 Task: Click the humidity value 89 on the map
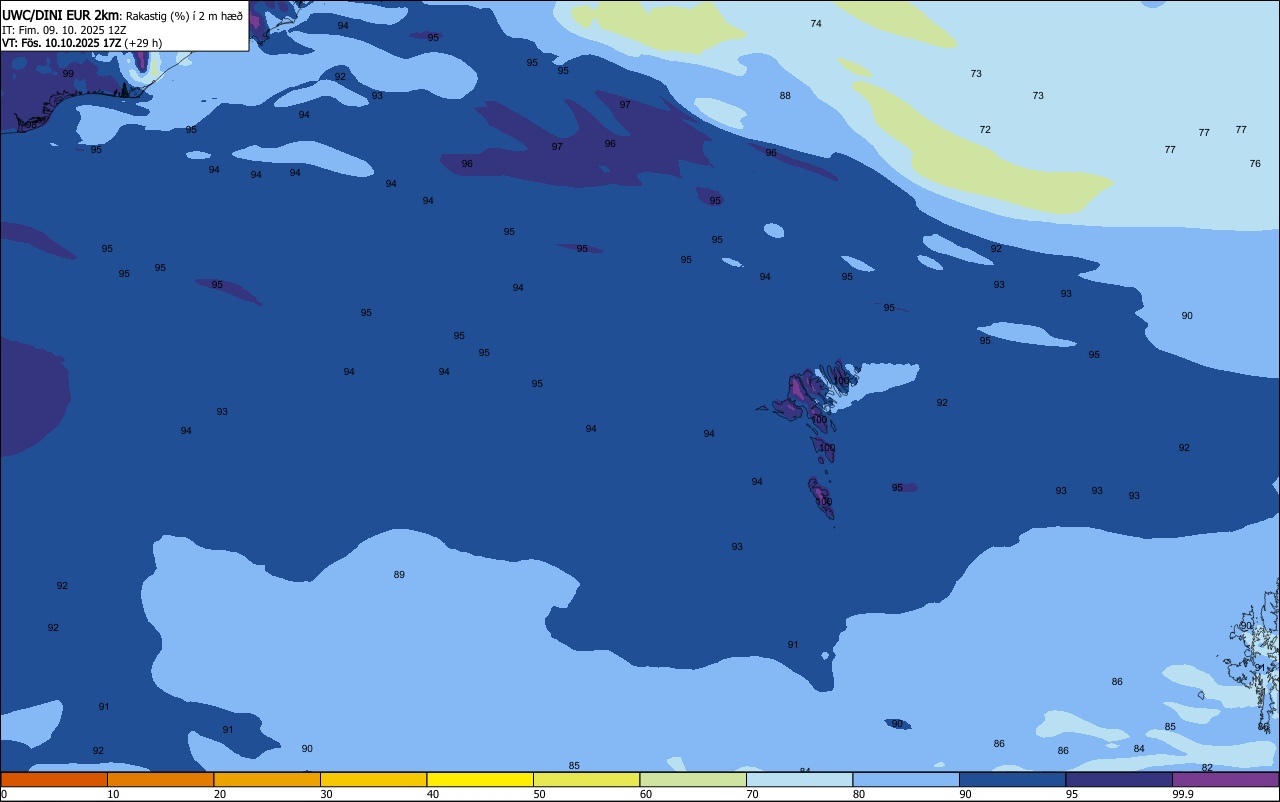pyautogui.click(x=399, y=575)
